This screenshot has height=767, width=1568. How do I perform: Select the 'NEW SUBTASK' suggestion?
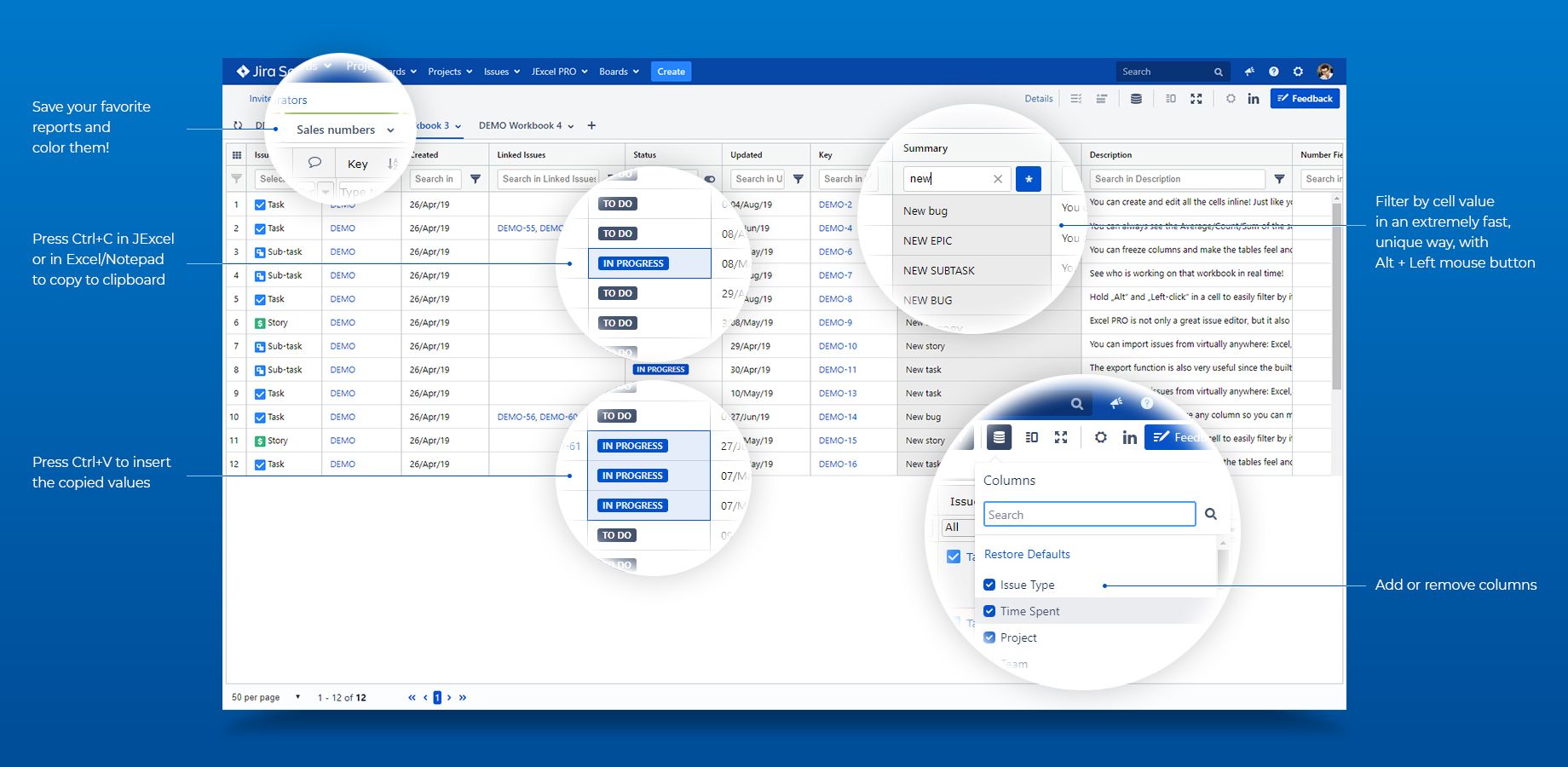pyautogui.click(x=939, y=270)
